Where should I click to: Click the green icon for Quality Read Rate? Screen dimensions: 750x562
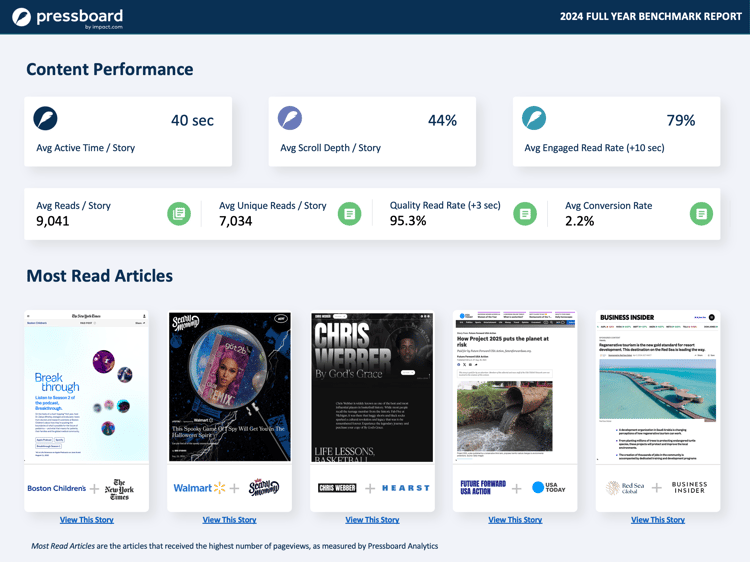point(525,213)
